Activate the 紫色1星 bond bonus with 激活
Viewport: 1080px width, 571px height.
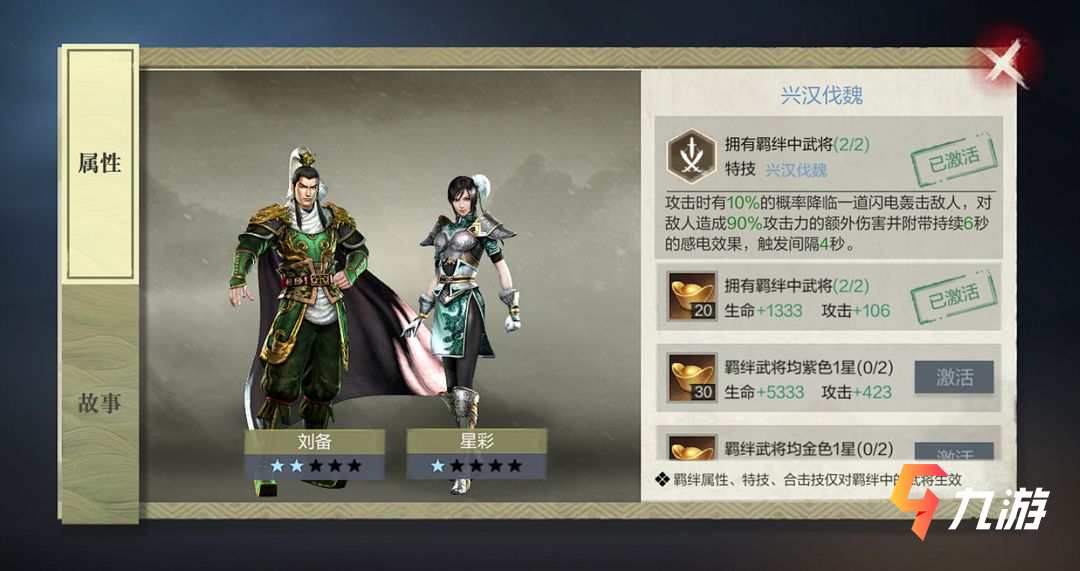coord(954,377)
